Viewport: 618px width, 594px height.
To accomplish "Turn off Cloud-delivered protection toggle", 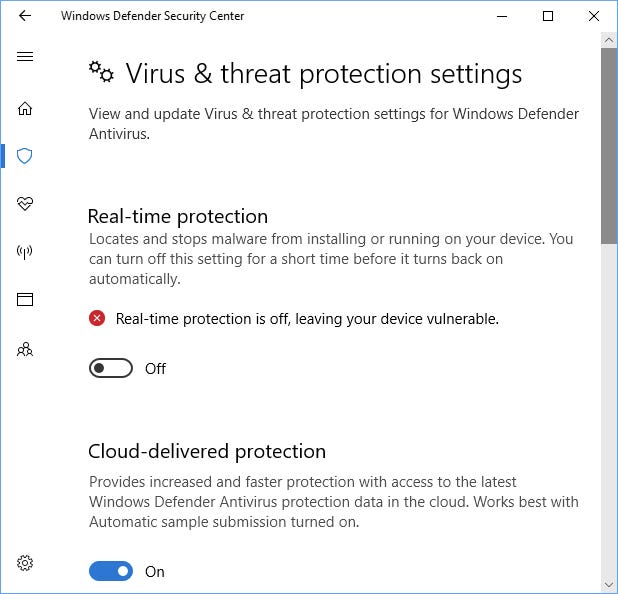I will click(x=111, y=571).
